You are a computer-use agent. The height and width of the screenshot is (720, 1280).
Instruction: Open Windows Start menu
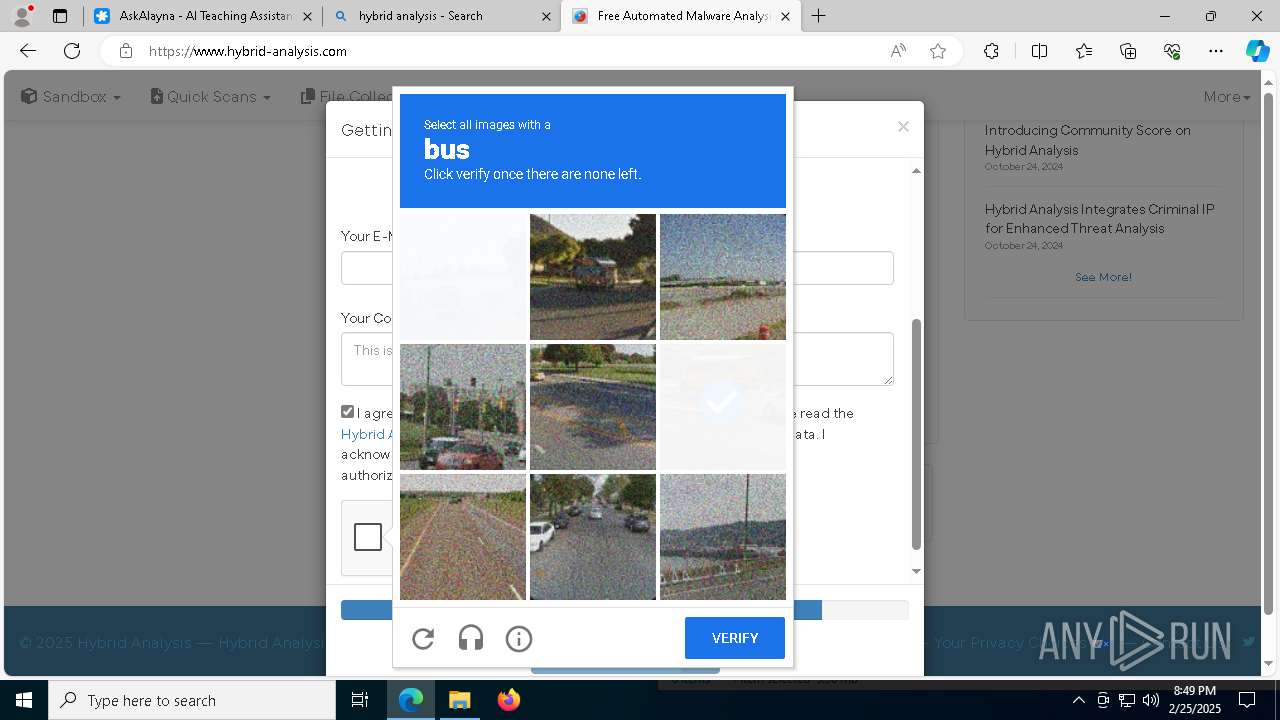[24, 700]
